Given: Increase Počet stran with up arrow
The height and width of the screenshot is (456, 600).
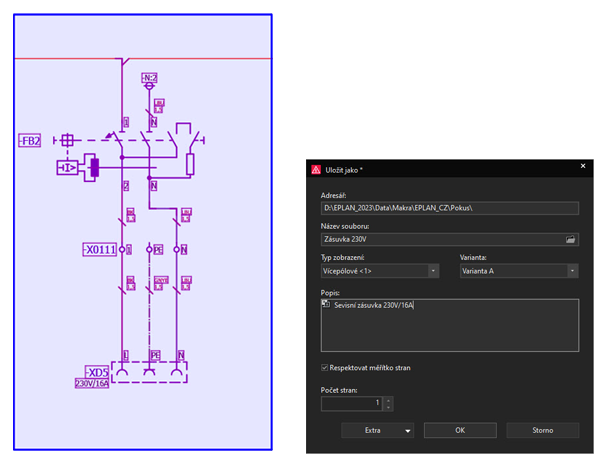Looking at the screenshot, I should tap(388, 399).
